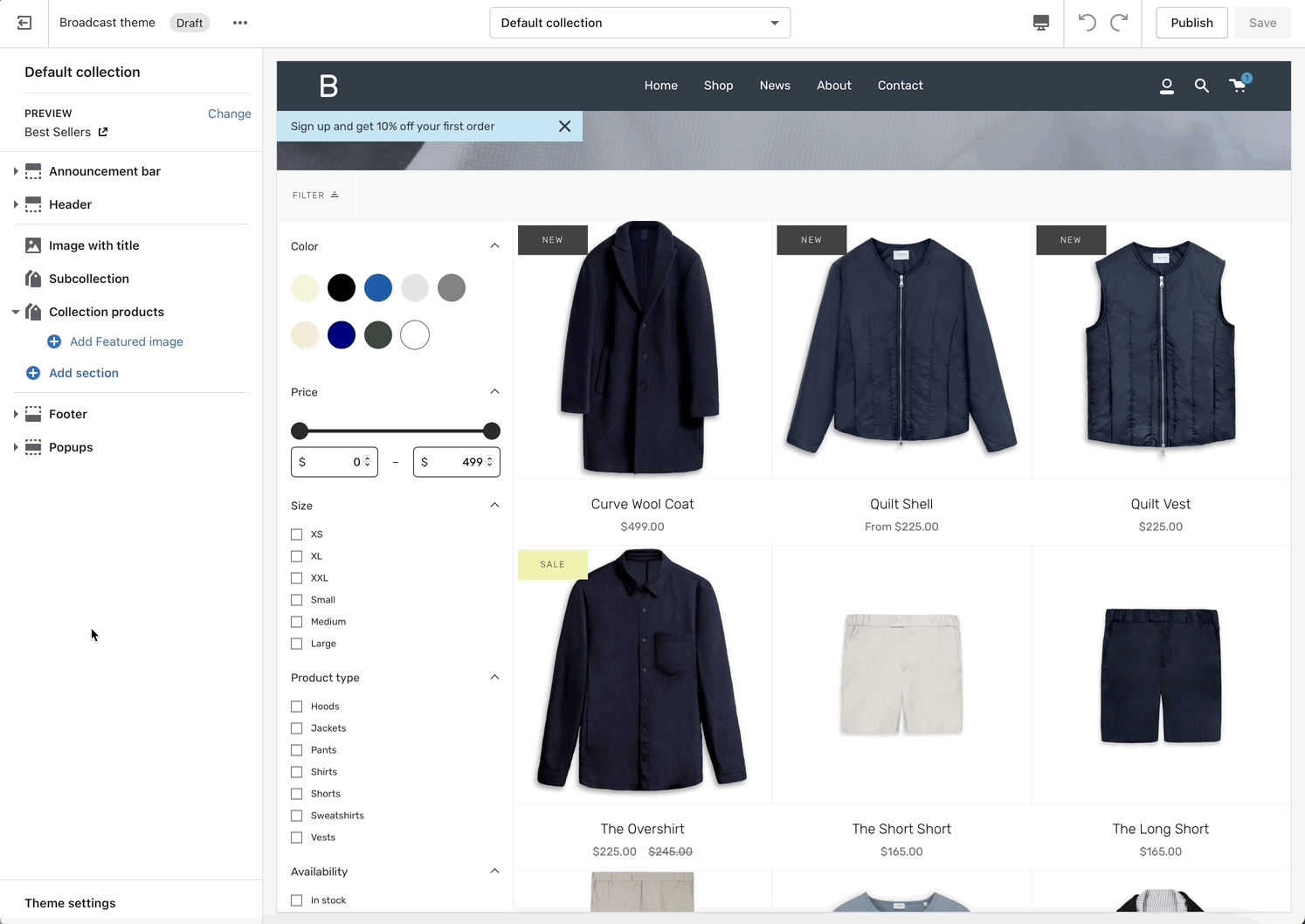The image size is (1305, 924).
Task: Open the account user icon in store header
Action: [1166, 86]
